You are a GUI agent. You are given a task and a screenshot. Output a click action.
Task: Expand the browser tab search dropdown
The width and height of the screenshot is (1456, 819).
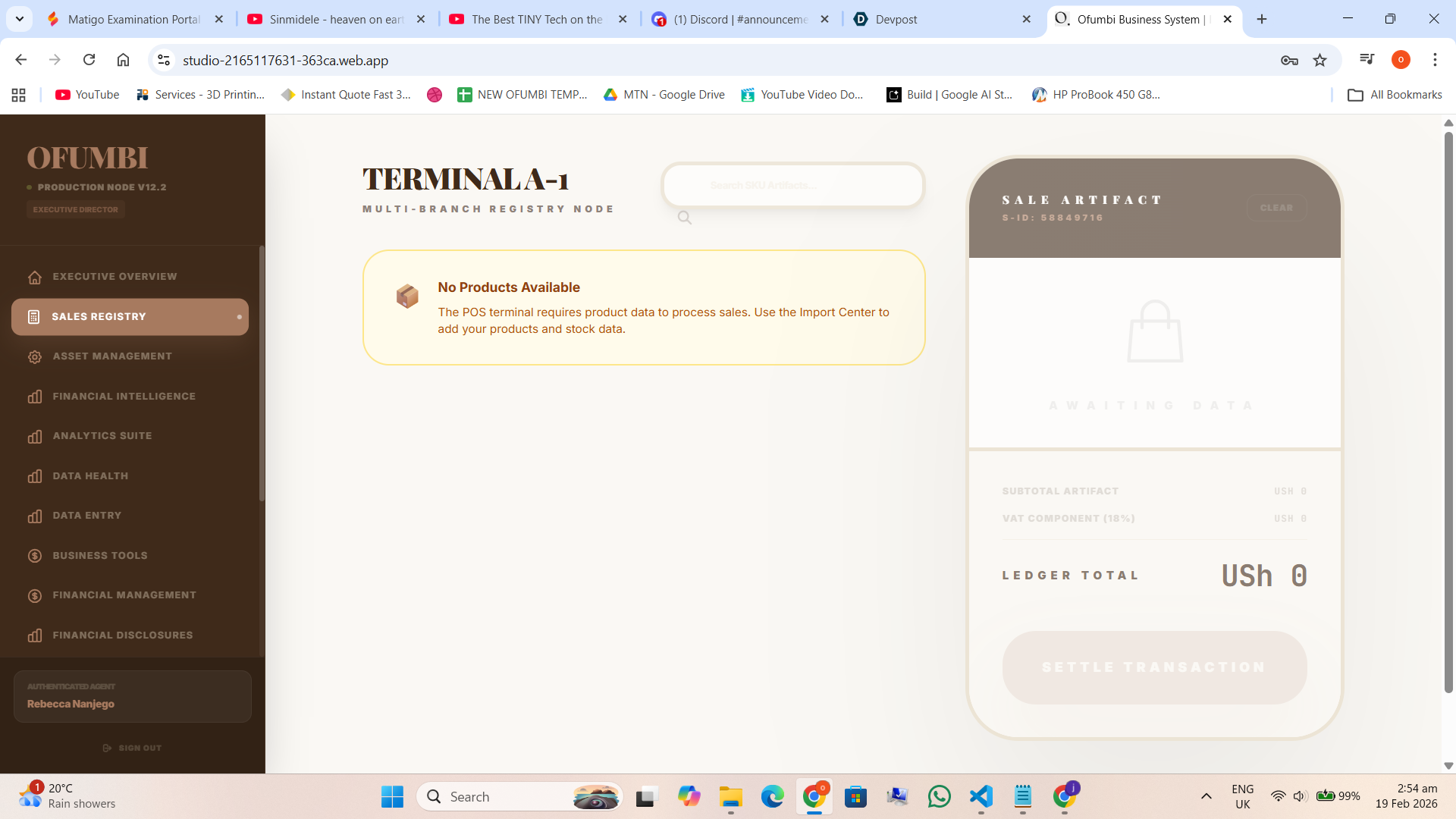click(x=19, y=19)
